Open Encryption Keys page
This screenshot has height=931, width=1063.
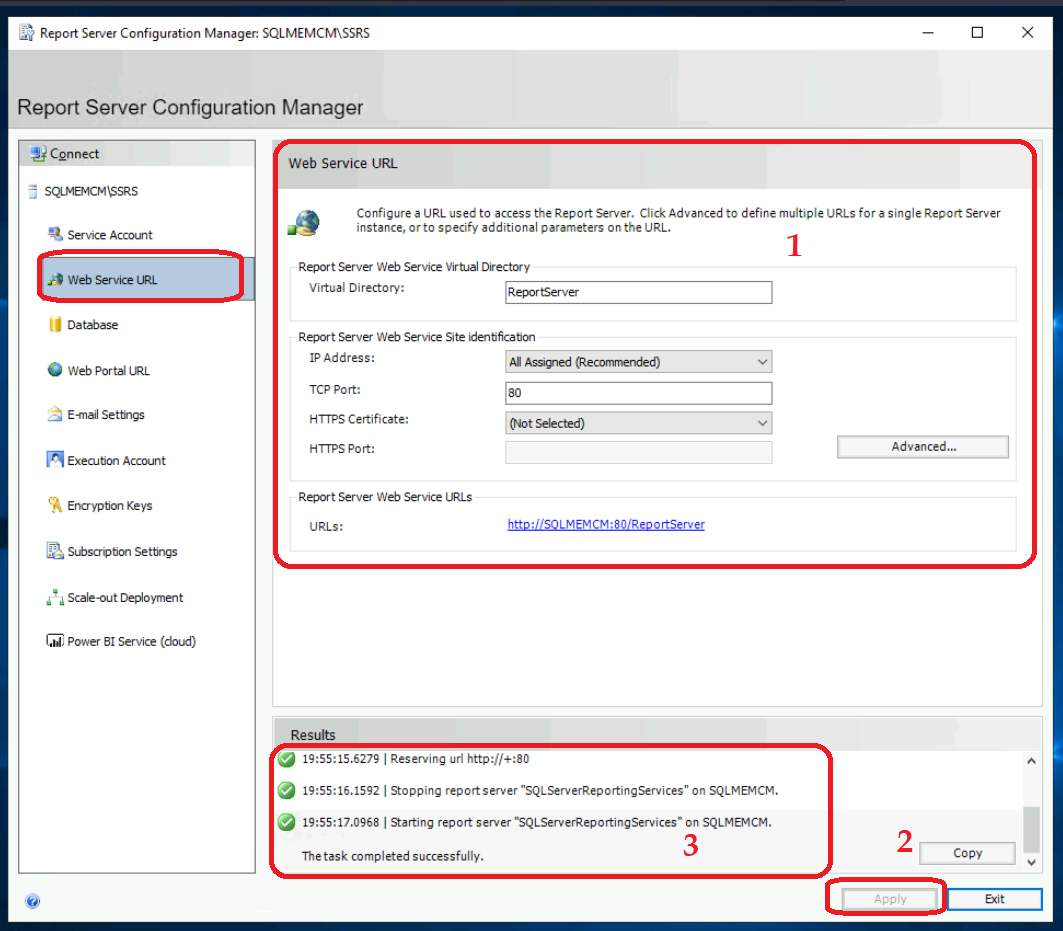point(109,506)
